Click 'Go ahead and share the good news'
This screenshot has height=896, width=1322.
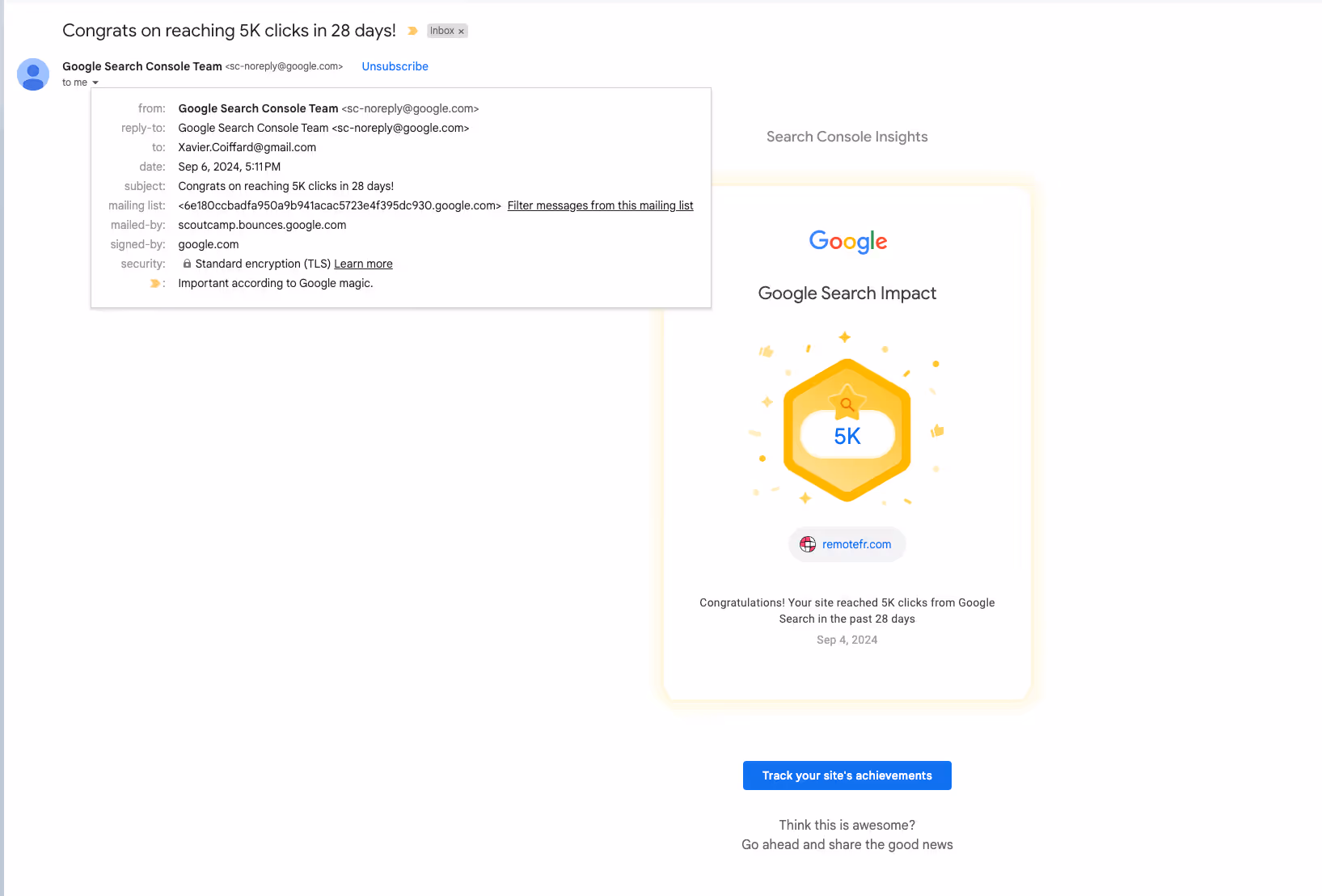[x=847, y=844]
